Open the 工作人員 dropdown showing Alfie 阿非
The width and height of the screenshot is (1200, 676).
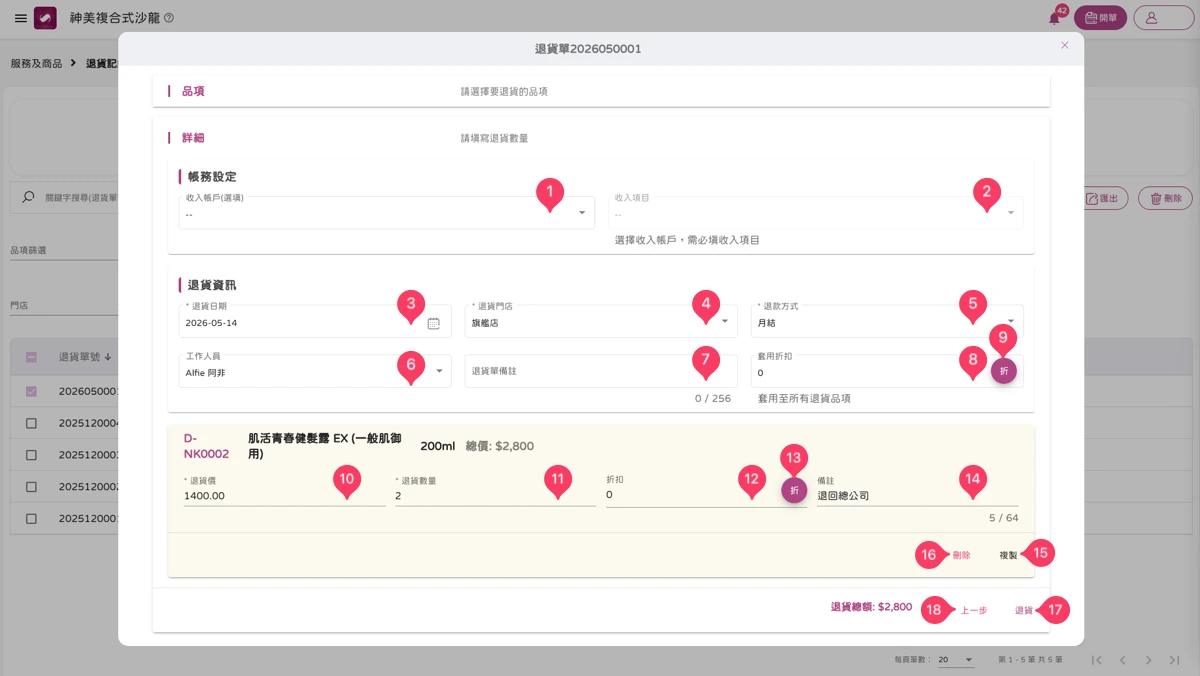[315, 371]
